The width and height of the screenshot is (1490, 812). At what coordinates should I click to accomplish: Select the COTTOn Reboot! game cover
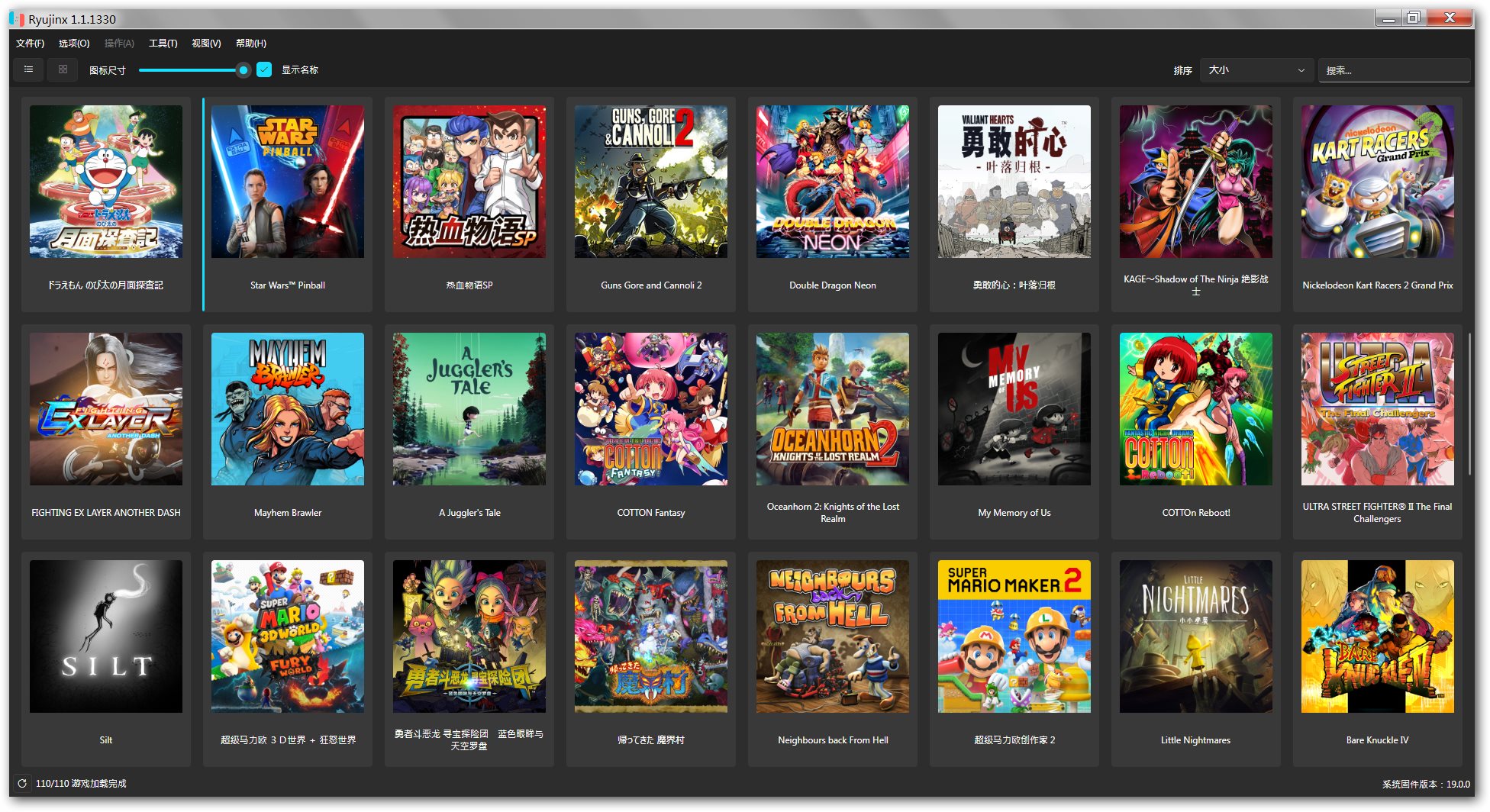click(x=1196, y=409)
